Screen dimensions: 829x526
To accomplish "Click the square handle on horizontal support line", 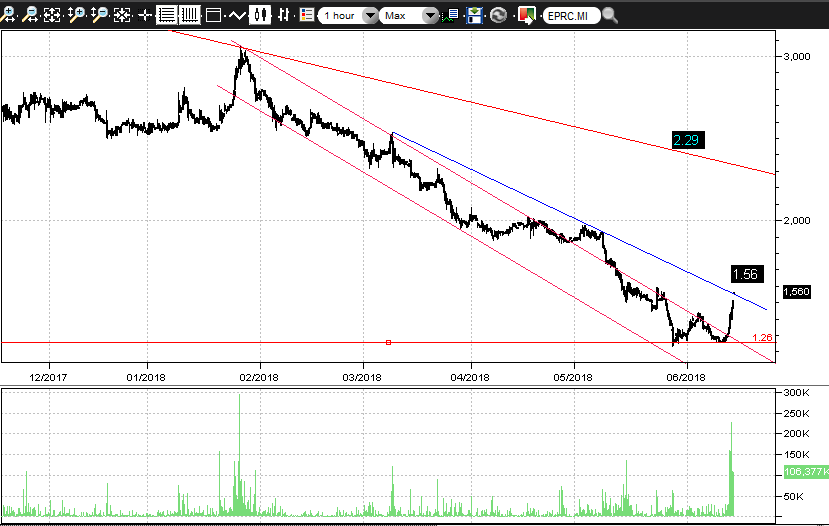I will [x=389, y=343].
